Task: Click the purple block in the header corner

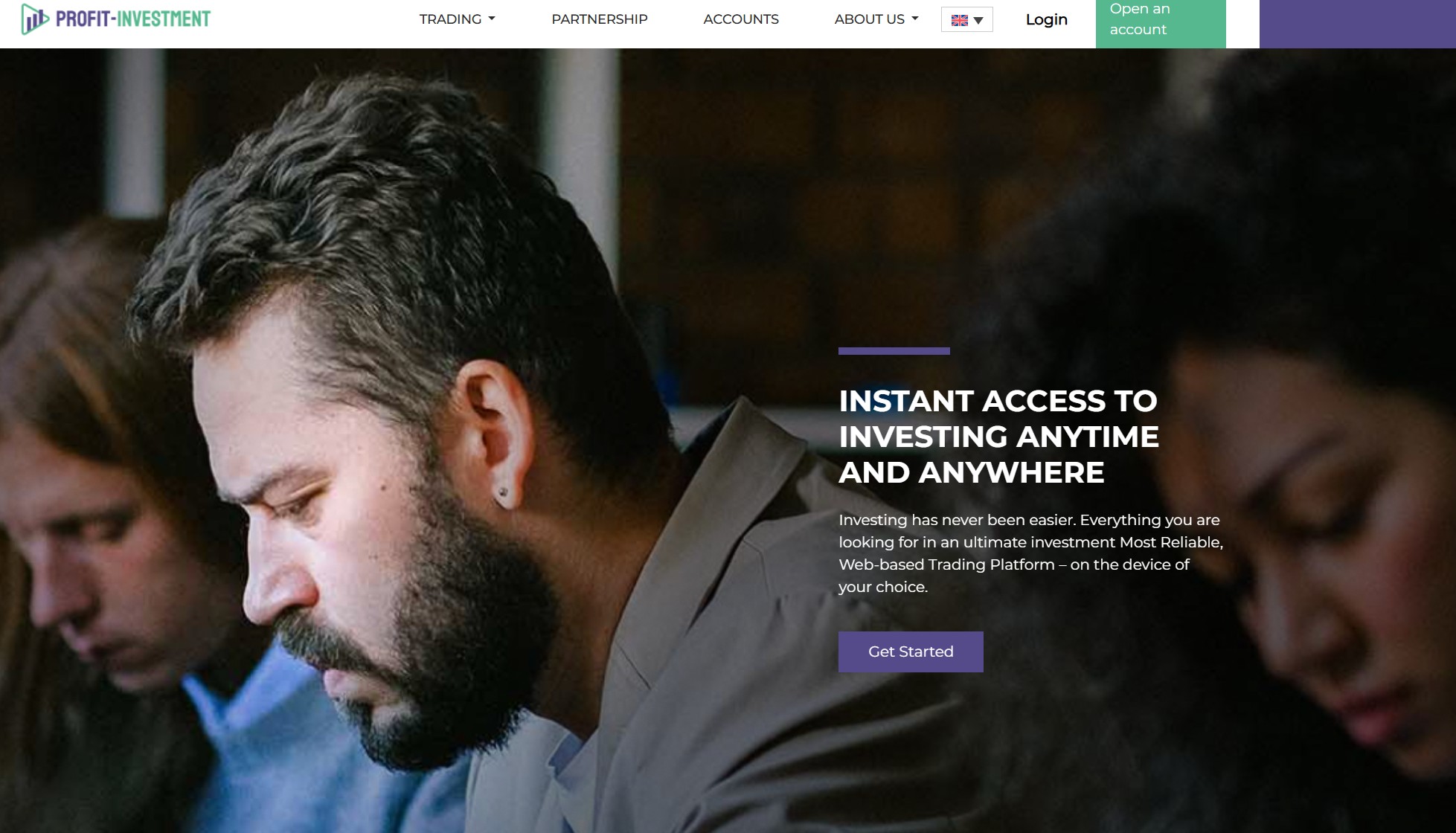Action: point(1358,24)
